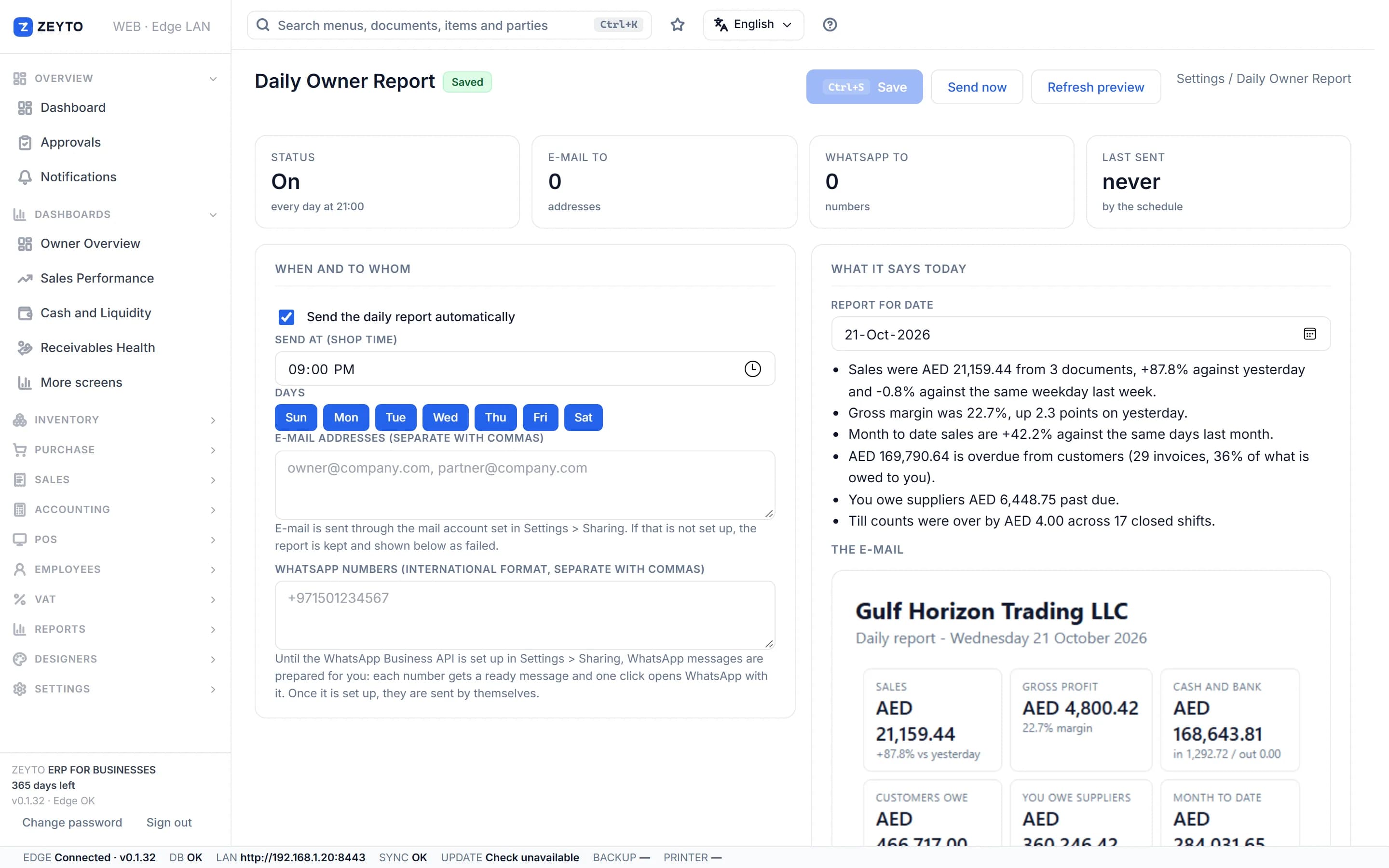This screenshot has height=868, width=1389.
Task: Open the English language dropdown
Action: (753, 25)
